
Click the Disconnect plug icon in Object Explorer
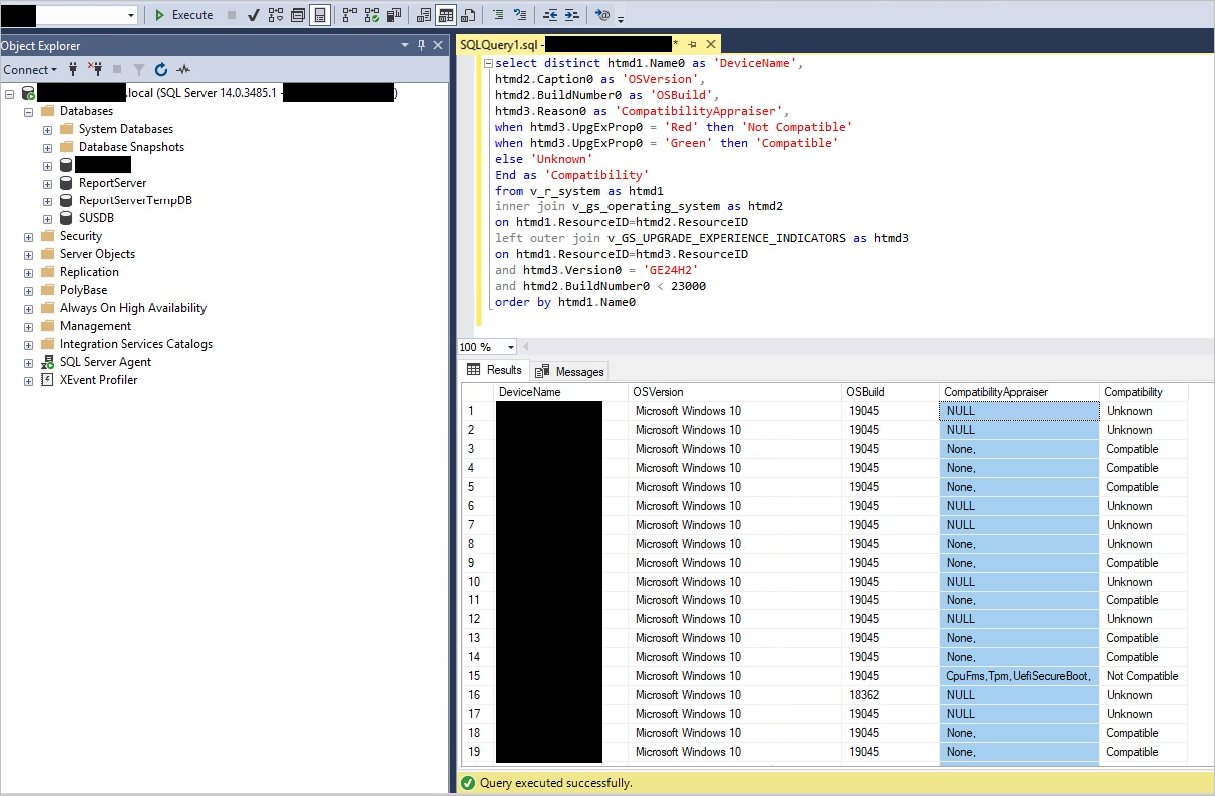[x=95, y=70]
